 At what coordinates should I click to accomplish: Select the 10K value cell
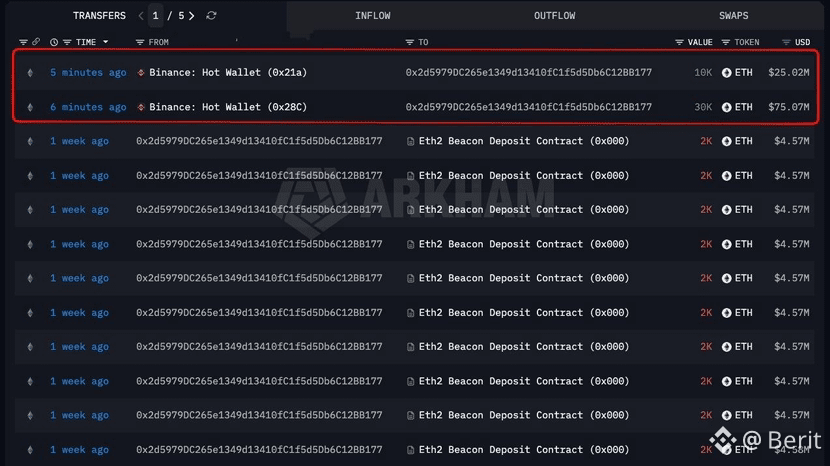pos(703,73)
